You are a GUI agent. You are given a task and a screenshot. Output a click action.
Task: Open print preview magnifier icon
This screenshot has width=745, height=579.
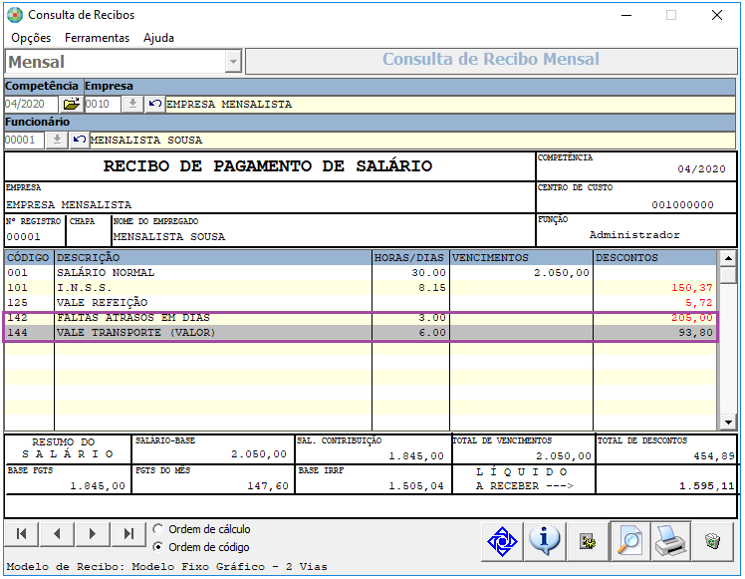point(630,541)
